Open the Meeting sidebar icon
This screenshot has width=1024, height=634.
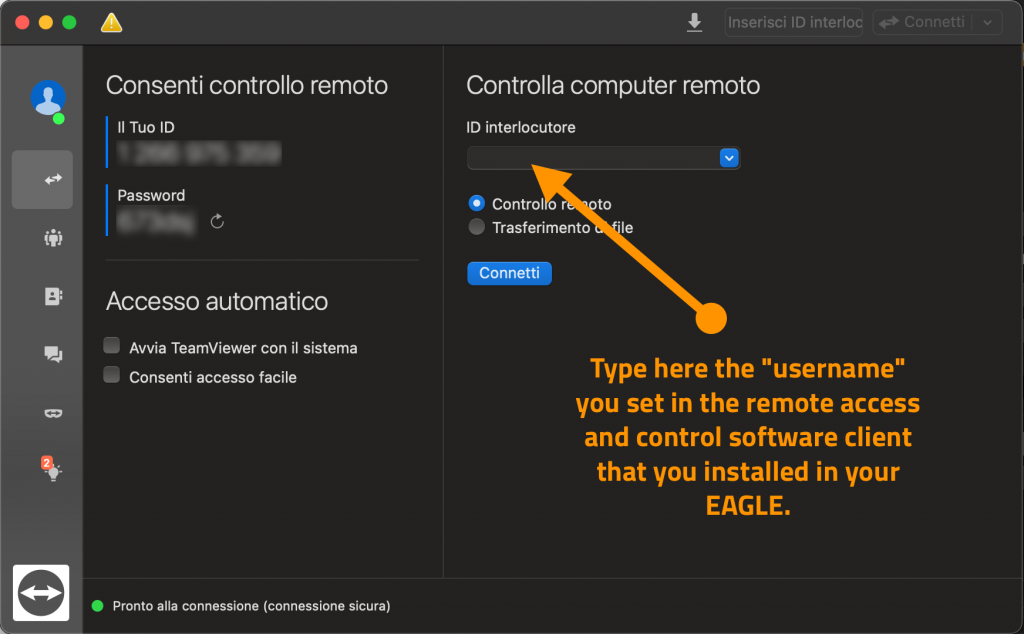tap(52, 238)
